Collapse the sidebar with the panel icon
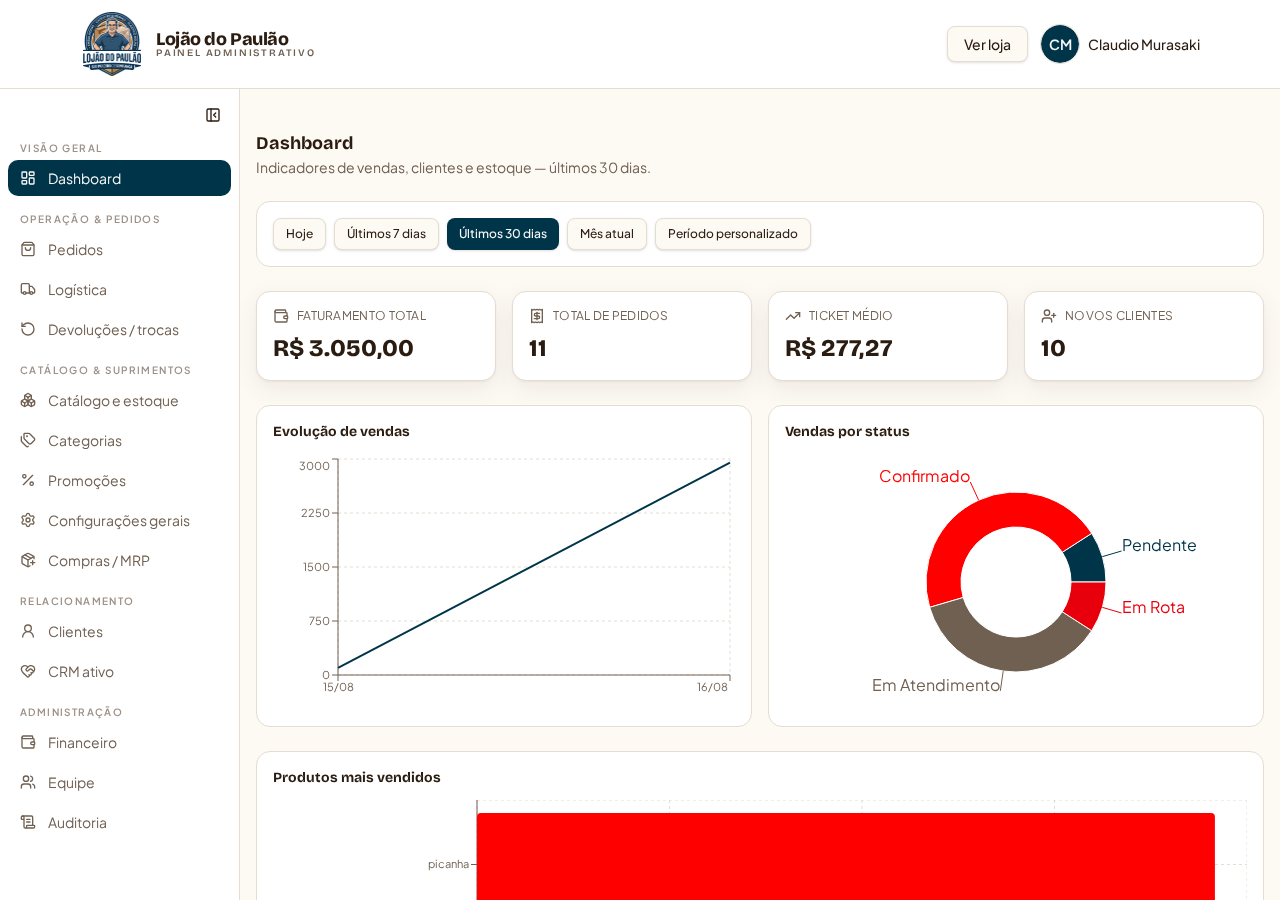 (x=213, y=115)
